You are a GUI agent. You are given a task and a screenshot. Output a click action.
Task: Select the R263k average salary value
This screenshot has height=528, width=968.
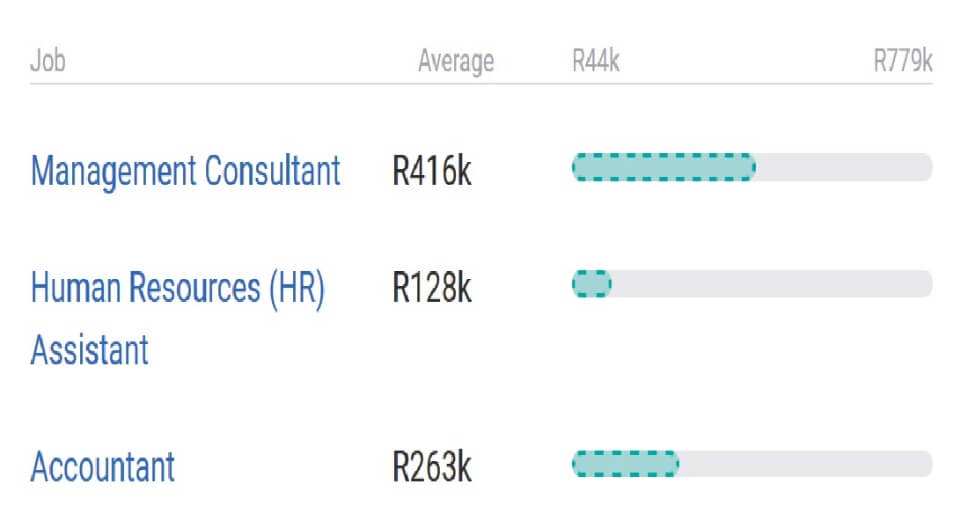tap(432, 467)
